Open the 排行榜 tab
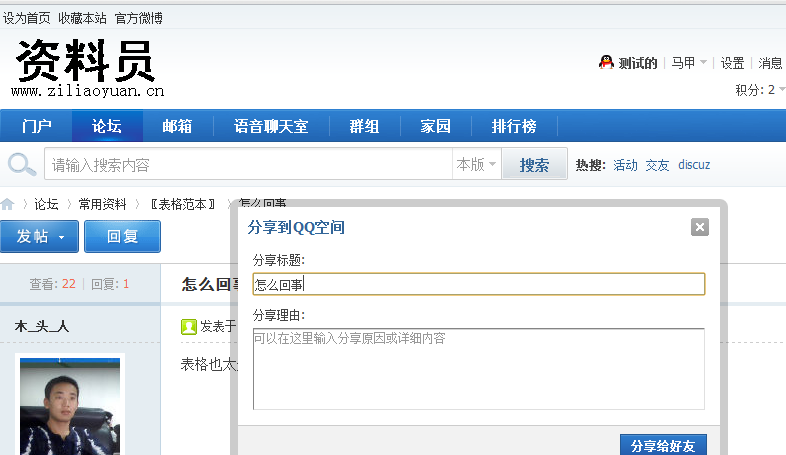The width and height of the screenshot is (786, 455). tap(514, 126)
